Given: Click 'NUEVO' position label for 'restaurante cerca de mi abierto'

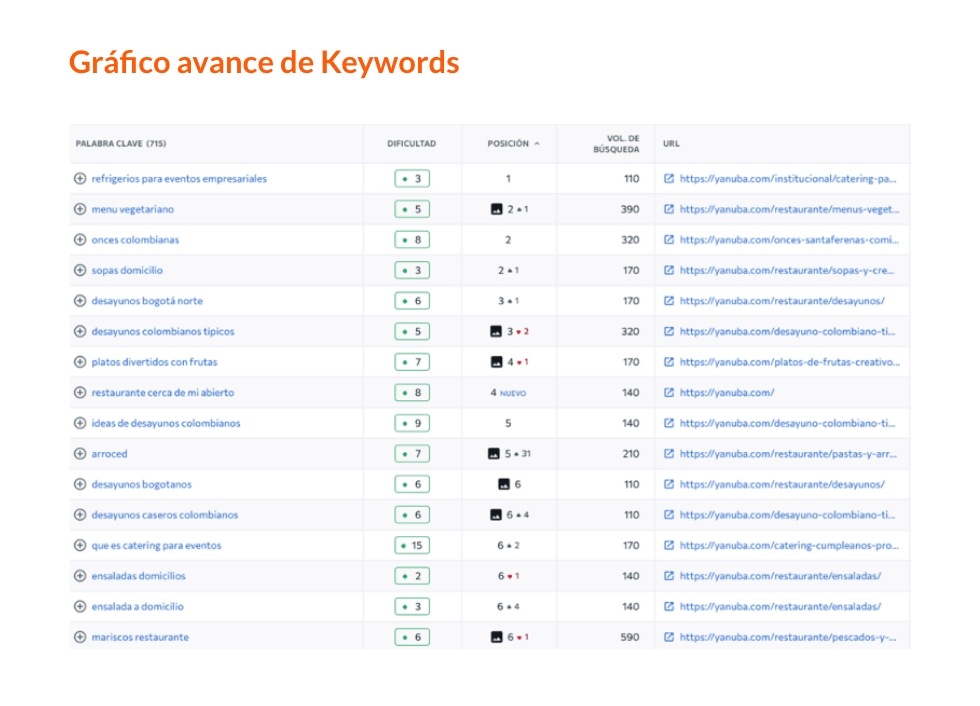Looking at the screenshot, I should [513, 394].
